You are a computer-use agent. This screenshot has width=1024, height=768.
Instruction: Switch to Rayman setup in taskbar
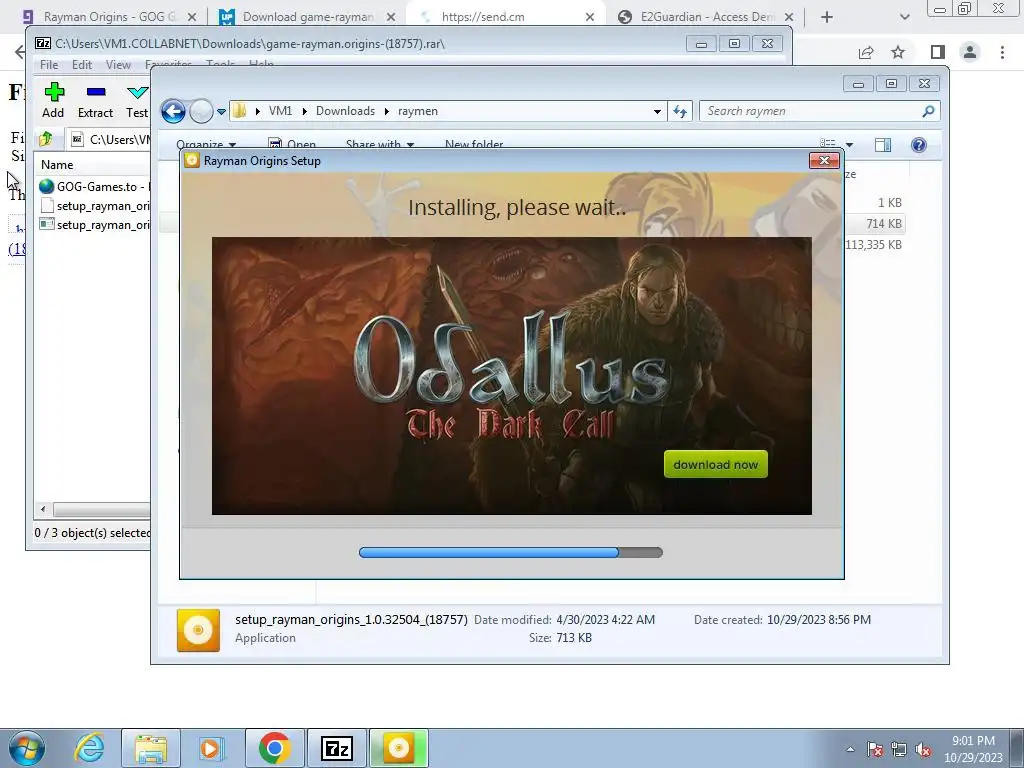(399, 748)
